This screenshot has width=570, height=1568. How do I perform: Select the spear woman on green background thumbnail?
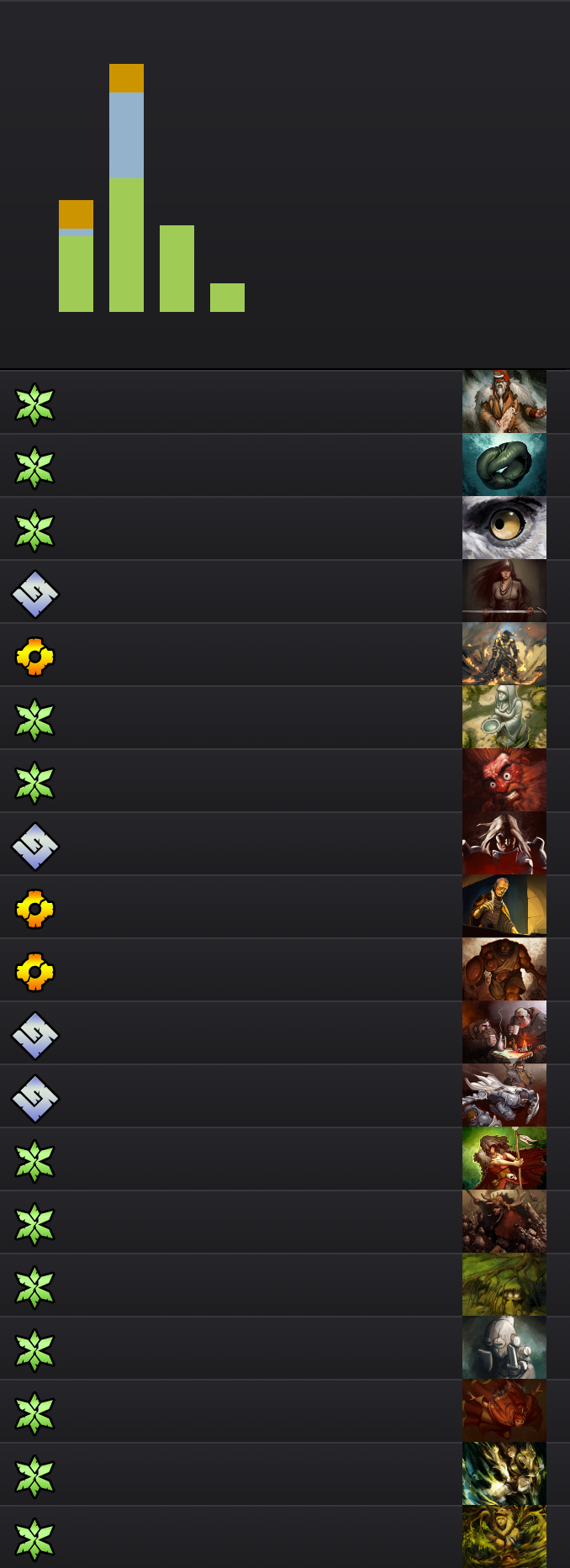[x=504, y=1159]
